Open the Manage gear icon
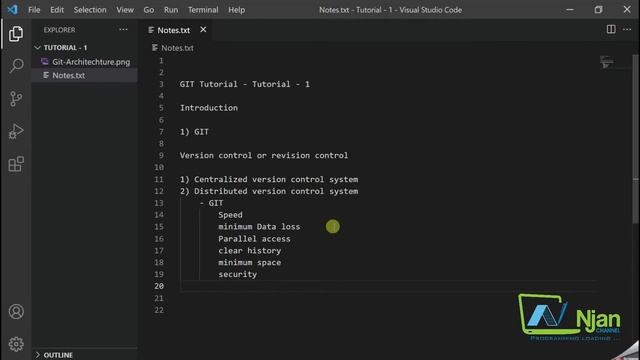The height and width of the screenshot is (360, 640). point(16,344)
